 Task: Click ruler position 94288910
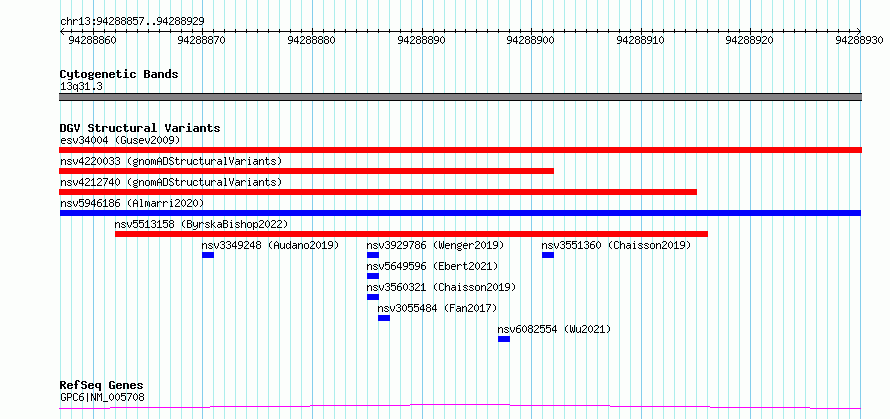coord(640,40)
